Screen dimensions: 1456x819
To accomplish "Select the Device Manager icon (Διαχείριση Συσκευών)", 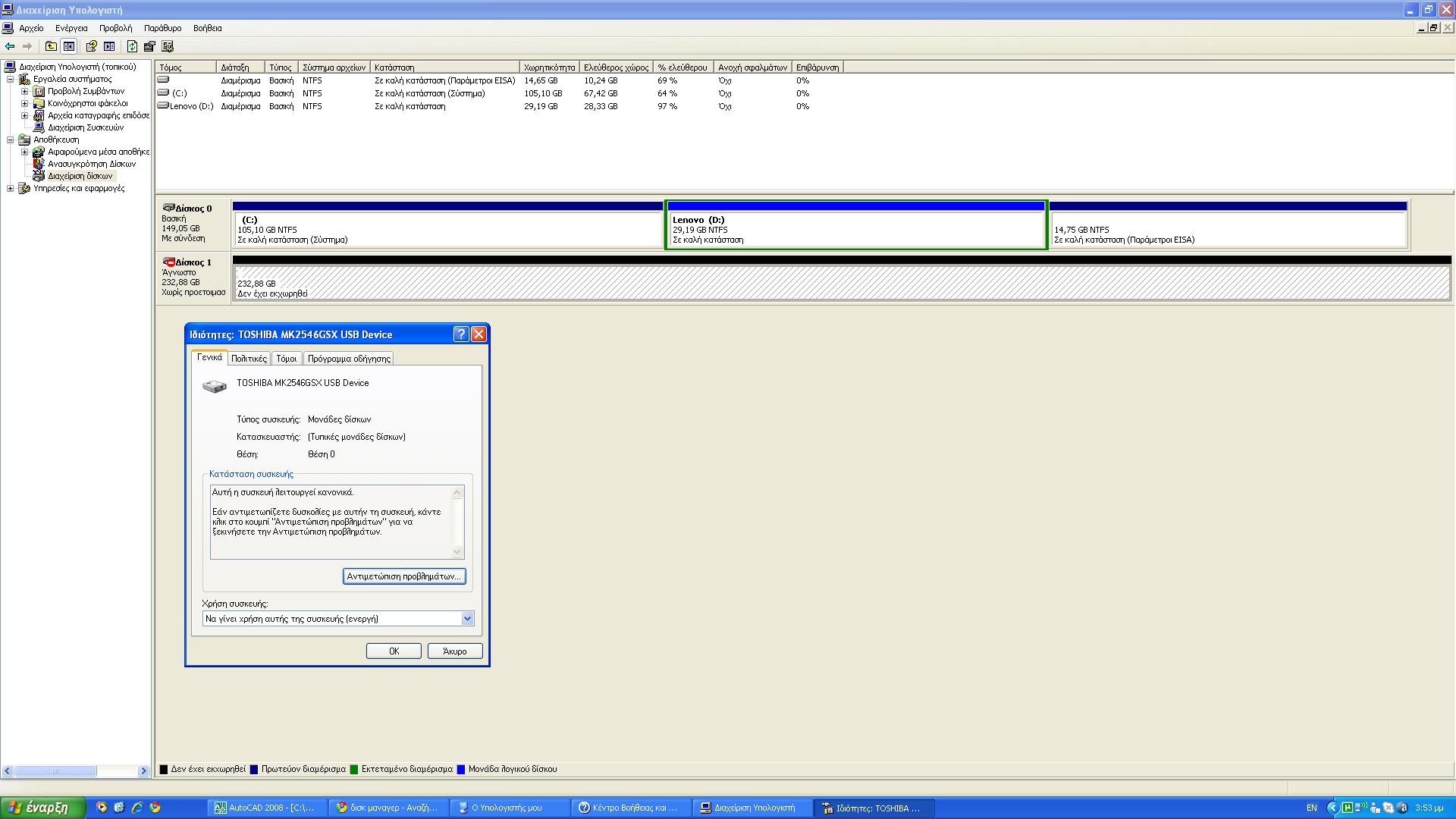I will [39, 127].
